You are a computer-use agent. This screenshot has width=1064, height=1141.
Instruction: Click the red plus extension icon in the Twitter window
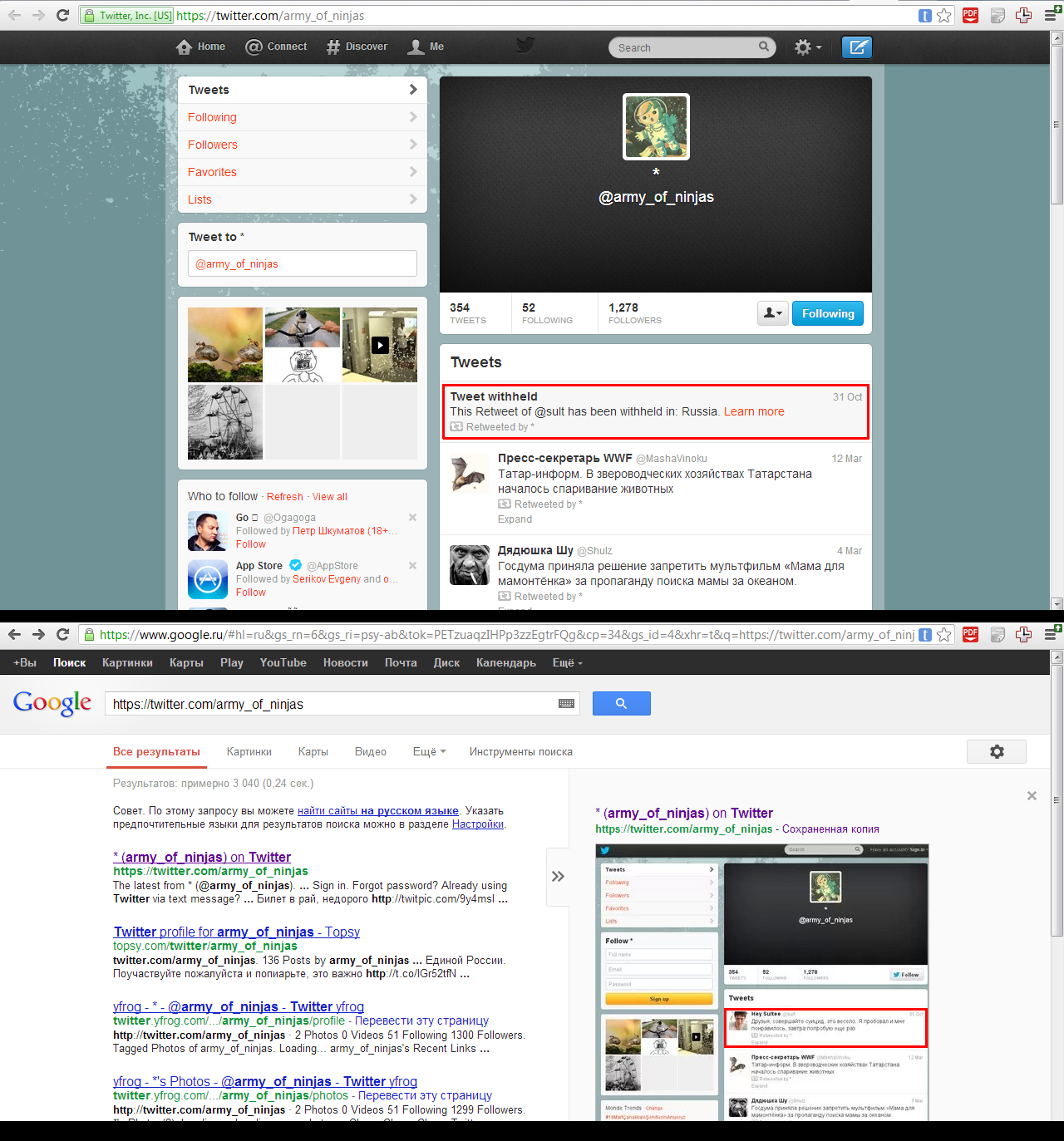(x=1024, y=15)
